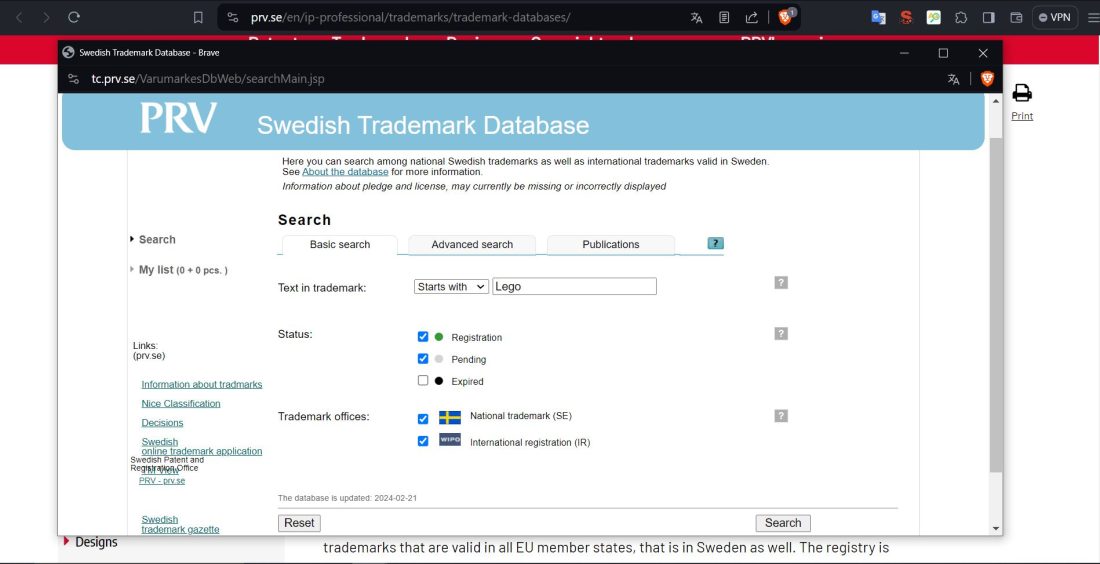Viewport: 1100px width, 564px height.
Task: Click help icon for Status
Action: (781, 334)
